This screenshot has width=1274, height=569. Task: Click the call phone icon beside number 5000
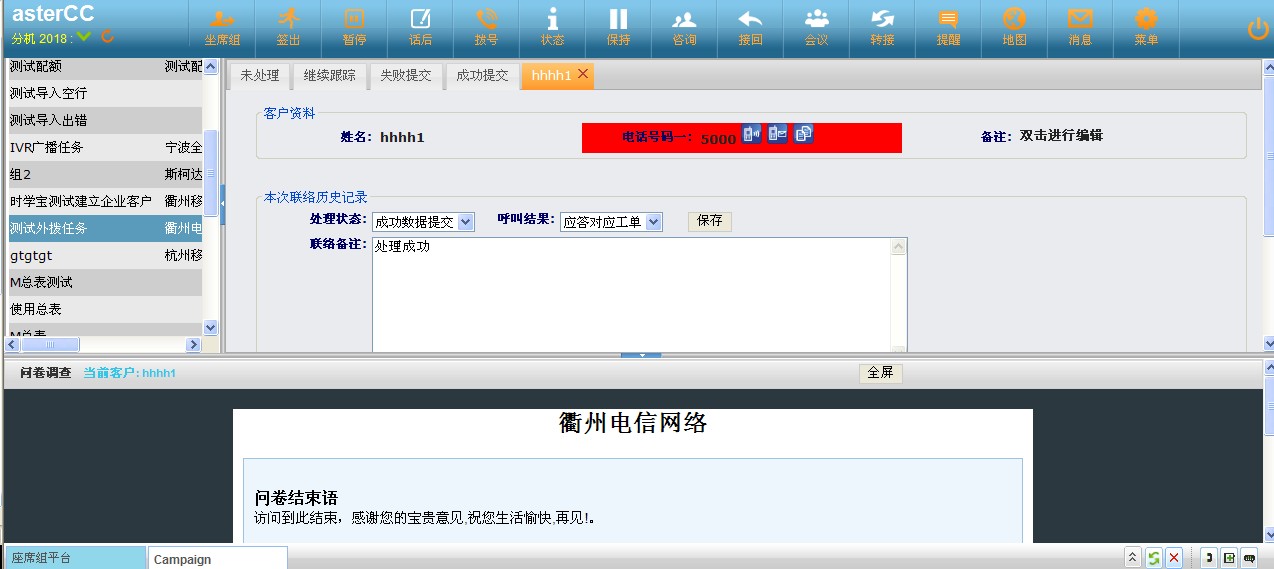(x=751, y=134)
